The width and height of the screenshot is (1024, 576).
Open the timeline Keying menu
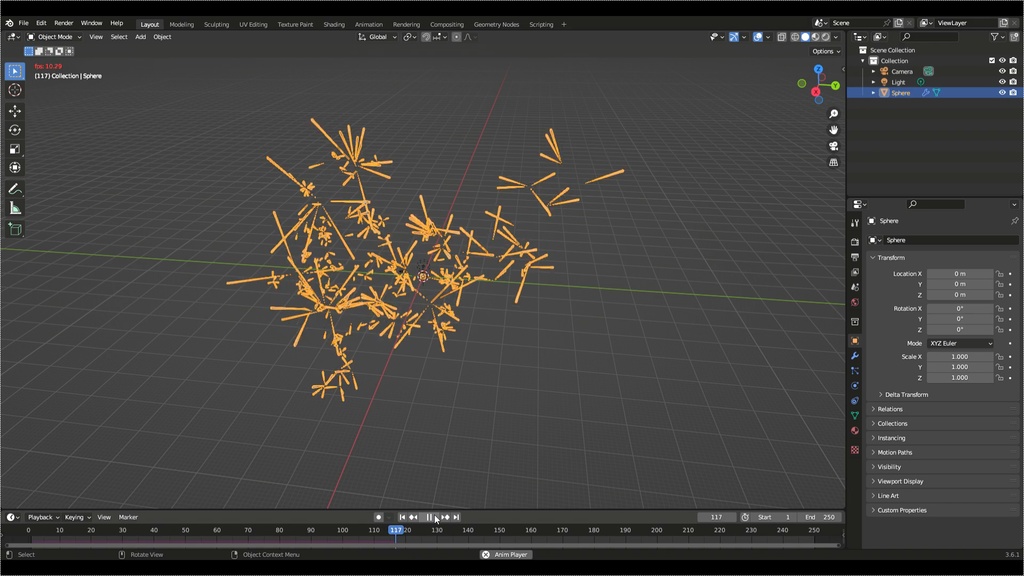pyautogui.click(x=77, y=517)
